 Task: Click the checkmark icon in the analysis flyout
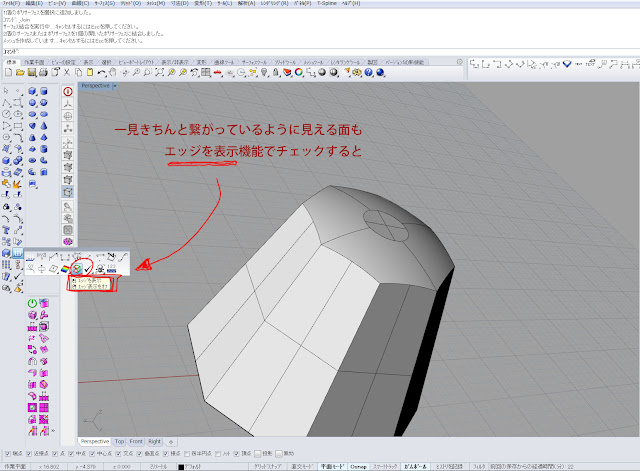click(88, 269)
